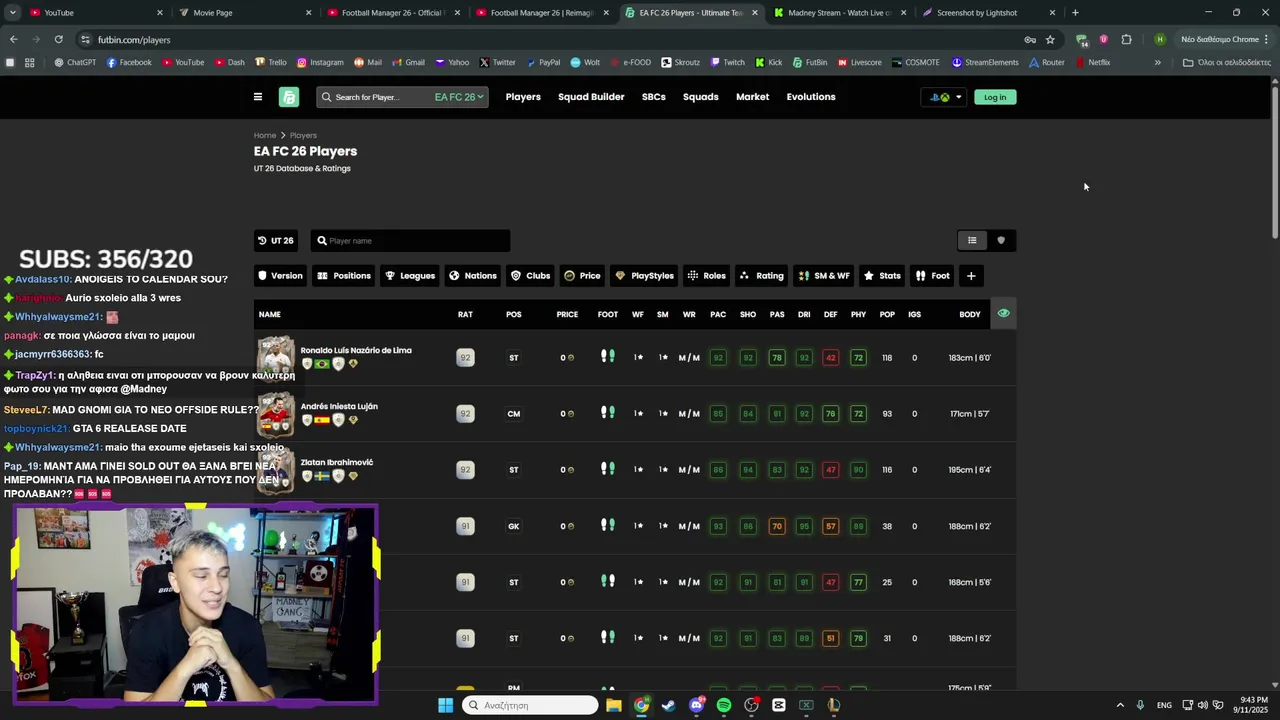Open the Instagram bookmark
The width and height of the screenshot is (1280, 720).
click(x=319, y=62)
